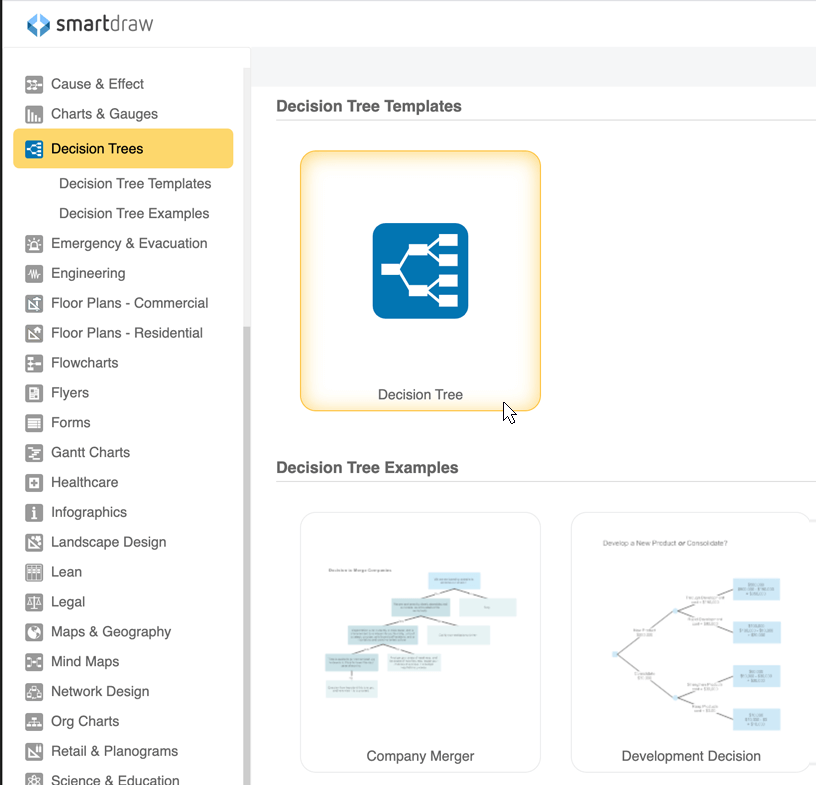Viewport: 816px width, 785px height.
Task: Go to Decision Tree Templates subcategory
Action: (x=135, y=184)
